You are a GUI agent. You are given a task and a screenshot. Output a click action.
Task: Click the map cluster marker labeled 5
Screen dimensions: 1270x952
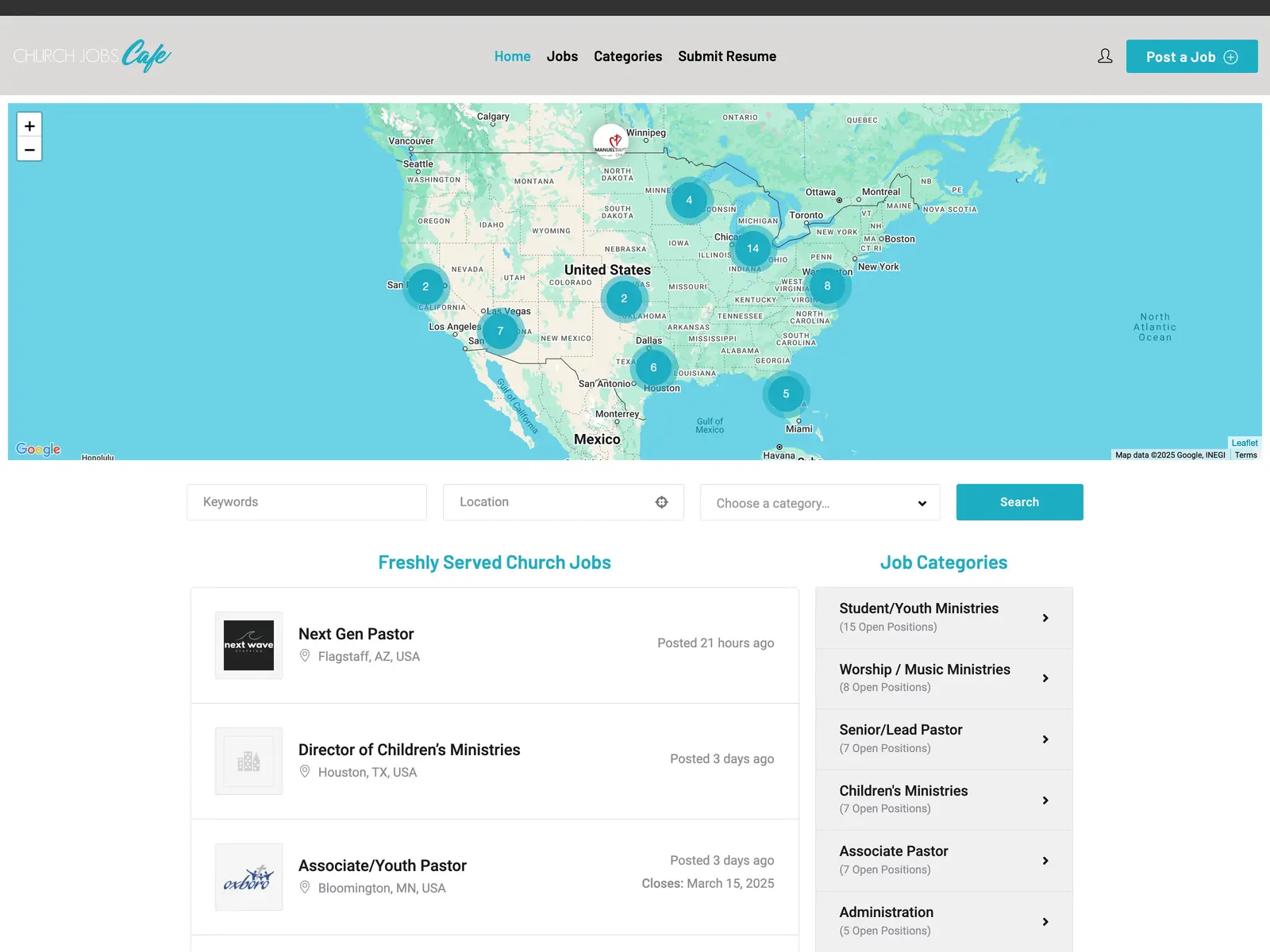pos(786,393)
